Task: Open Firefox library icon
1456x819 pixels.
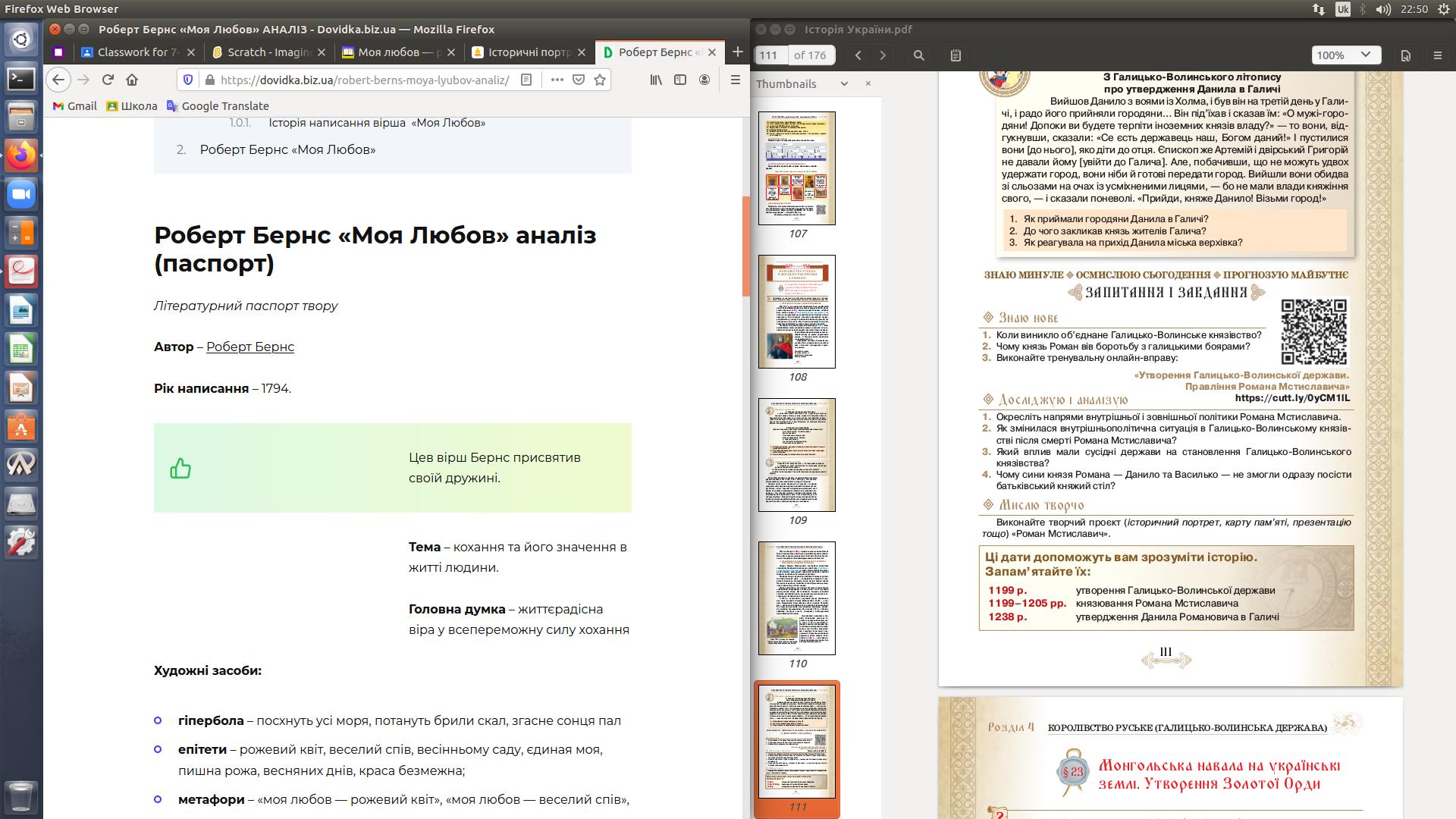Action: (x=656, y=80)
